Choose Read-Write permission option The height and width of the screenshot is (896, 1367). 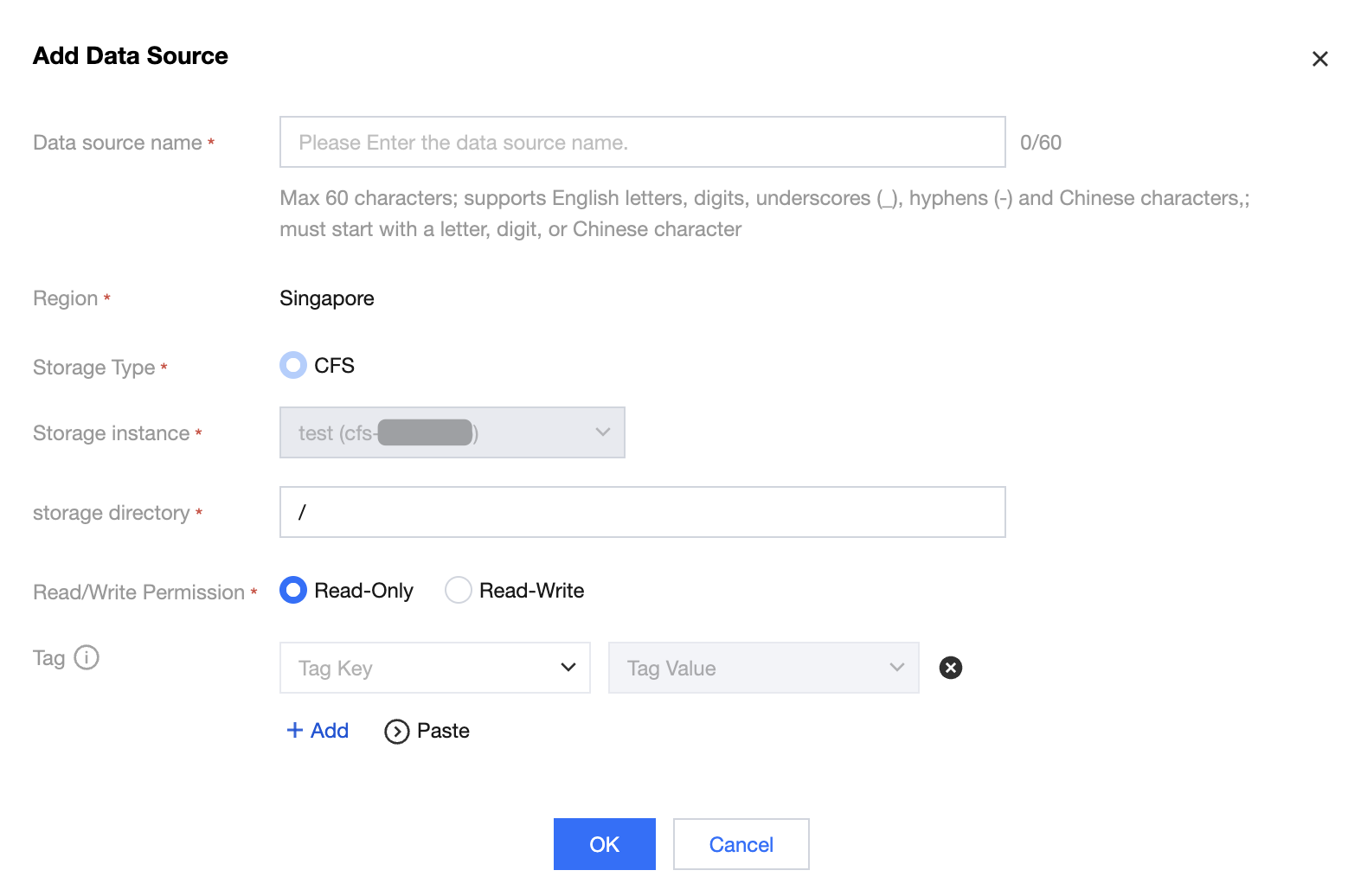click(459, 591)
